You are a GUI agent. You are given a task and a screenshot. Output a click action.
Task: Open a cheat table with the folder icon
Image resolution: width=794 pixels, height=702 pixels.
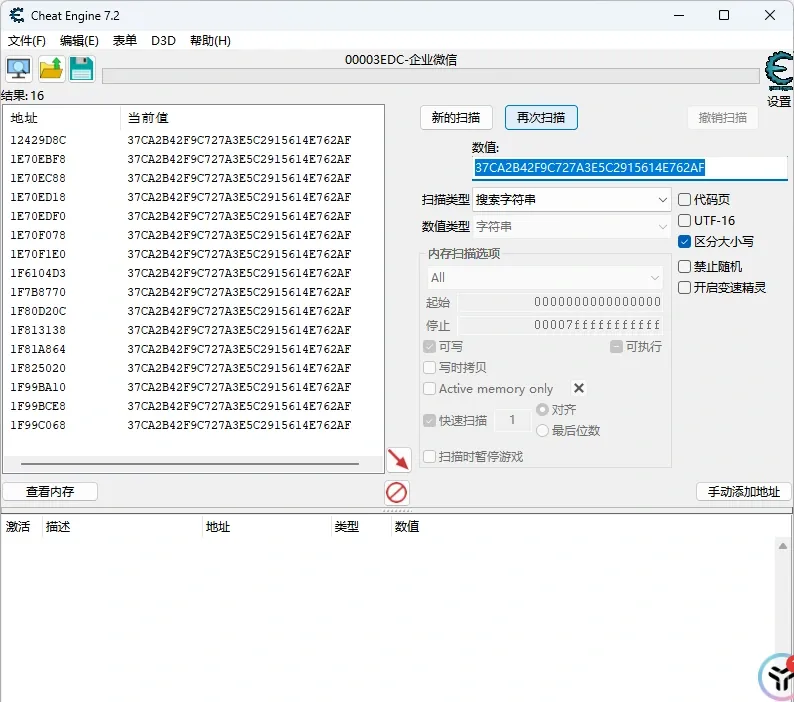(x=51, y=69)
